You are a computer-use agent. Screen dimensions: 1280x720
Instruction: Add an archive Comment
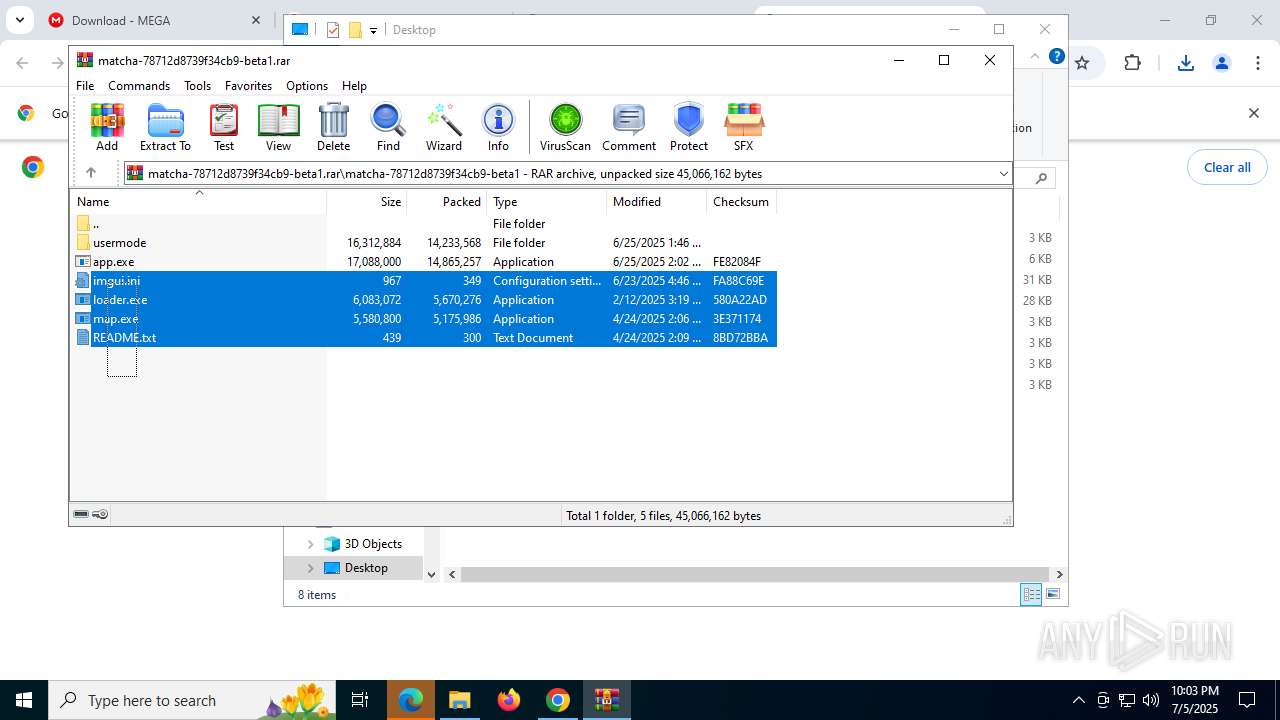point(629,127)
